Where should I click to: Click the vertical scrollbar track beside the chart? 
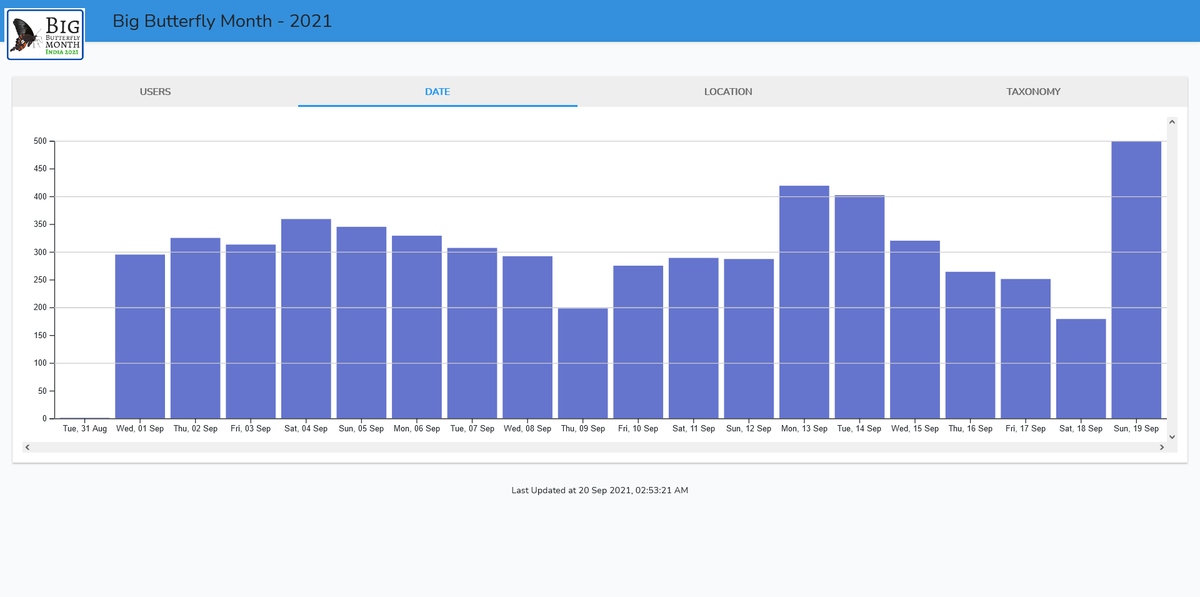click(1172, 280)
